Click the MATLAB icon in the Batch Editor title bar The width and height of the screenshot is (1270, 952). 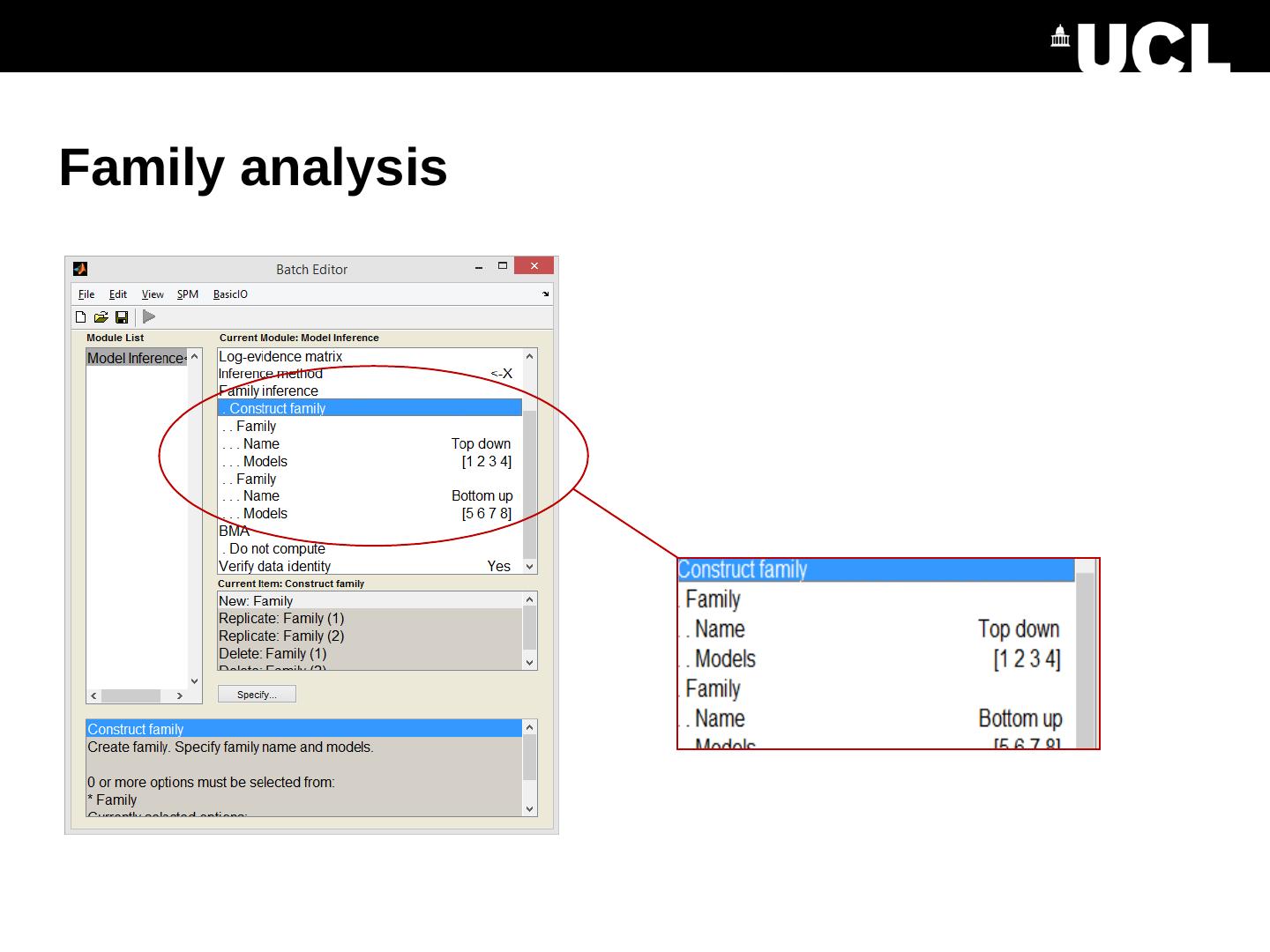pyautogui.click(x=80, y=269)
